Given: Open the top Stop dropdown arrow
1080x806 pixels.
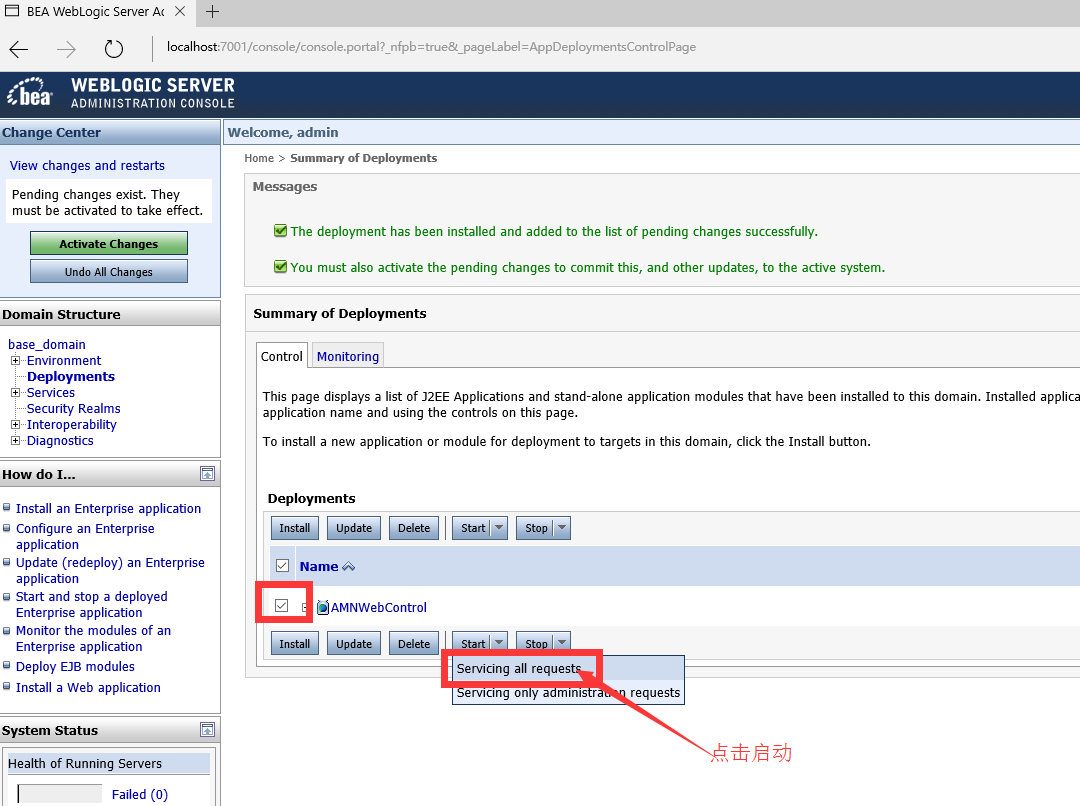Looking at the screenshot, I should [563, 528].
